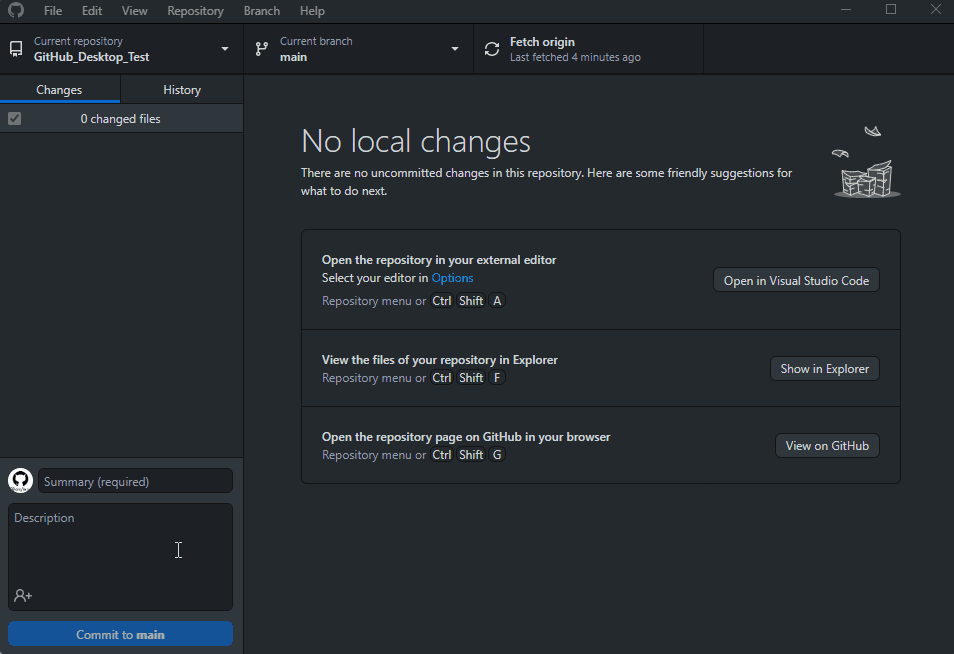Open the Repository menu
This screenshot has height=654, width=954.
[x=195, y=11]
